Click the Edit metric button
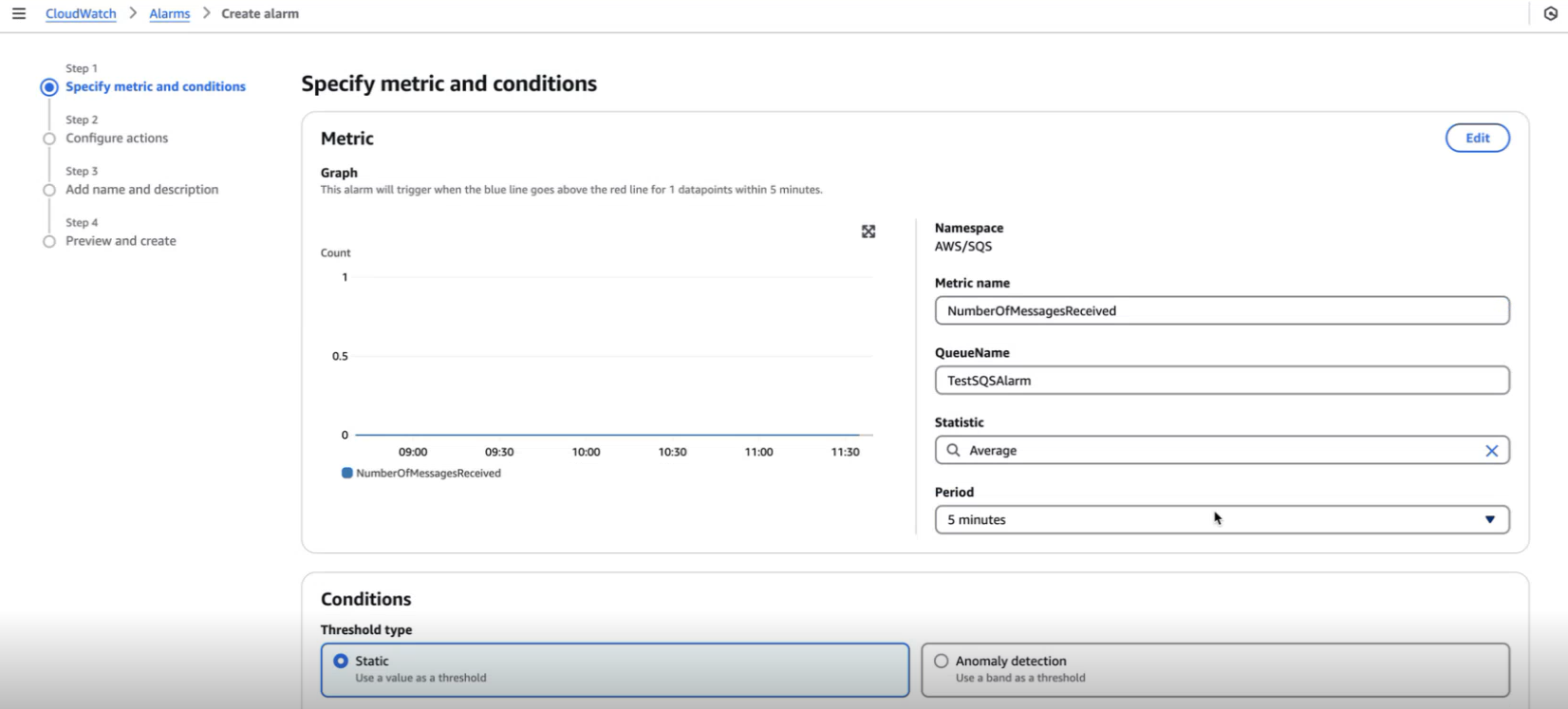The height and width of the screenshot is (709, 1568). point(1477,138)
